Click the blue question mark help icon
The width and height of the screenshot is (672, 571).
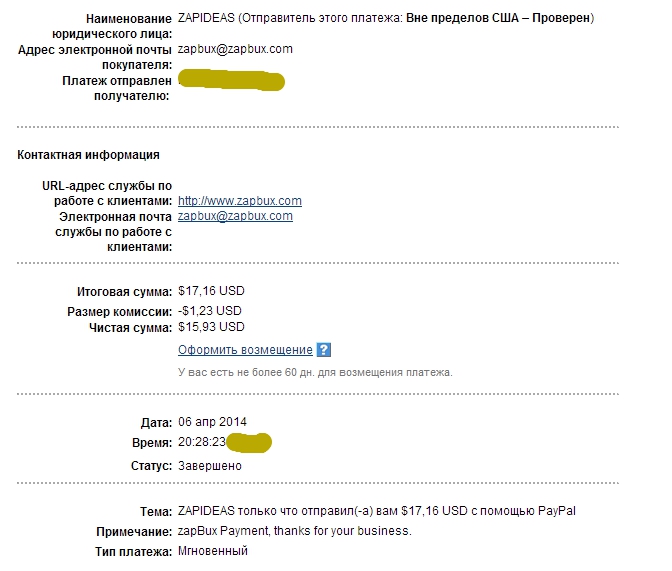tap(324, 350)
